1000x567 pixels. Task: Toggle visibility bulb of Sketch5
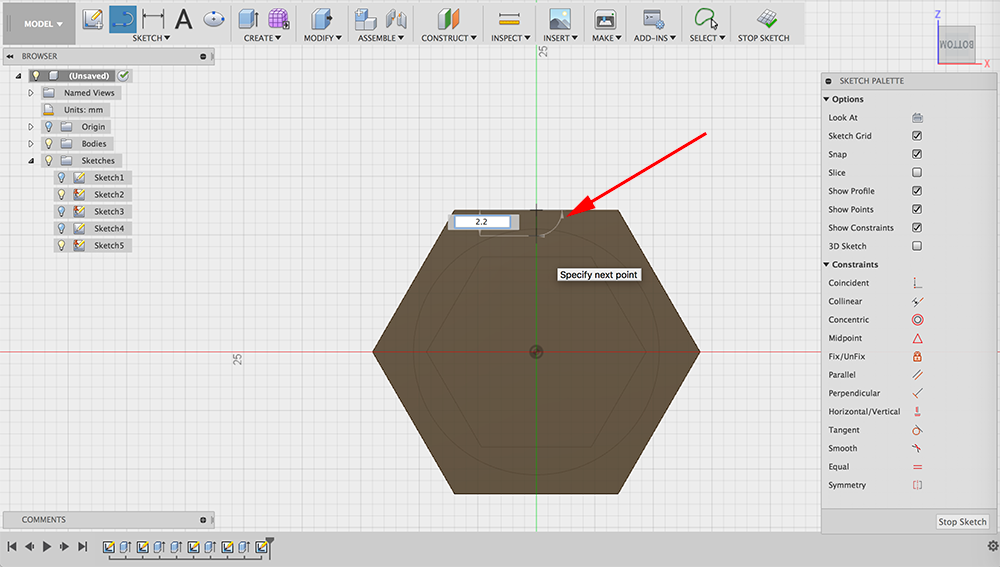pos(62,245)
